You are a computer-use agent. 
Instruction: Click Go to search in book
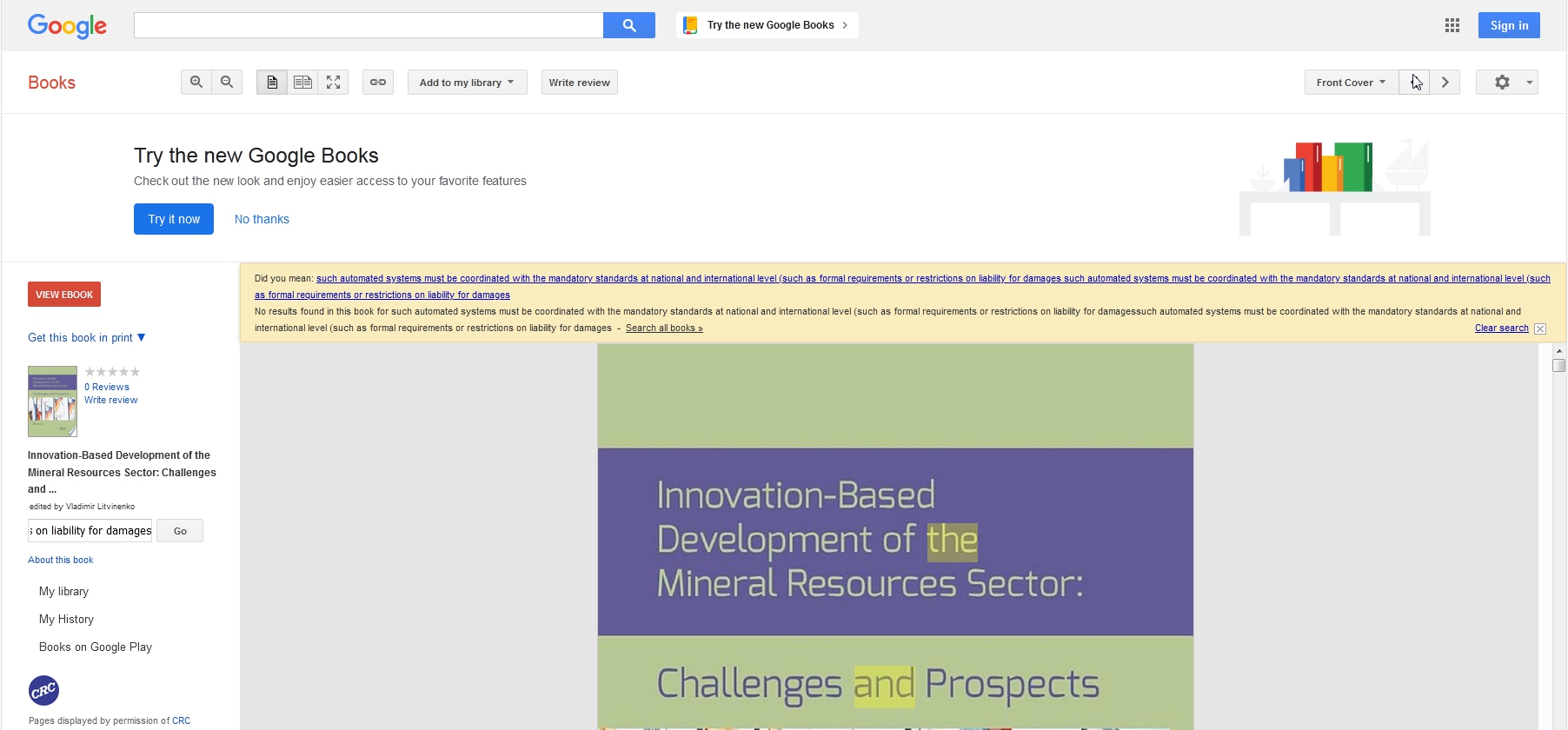click(180, 531)
